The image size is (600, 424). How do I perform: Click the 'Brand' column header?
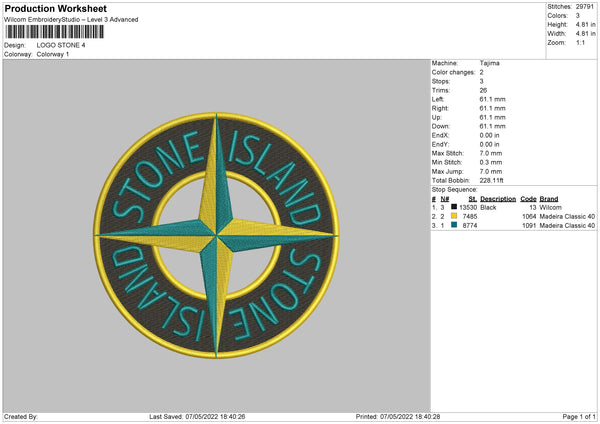click(549, 199)
